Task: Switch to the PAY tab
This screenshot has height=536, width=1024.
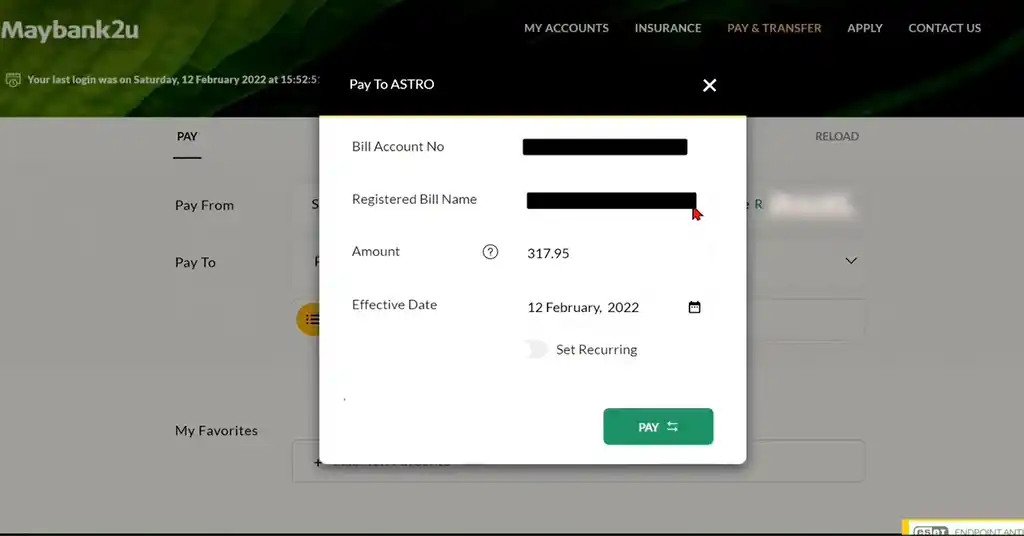Action: click(x=187, y=136)
